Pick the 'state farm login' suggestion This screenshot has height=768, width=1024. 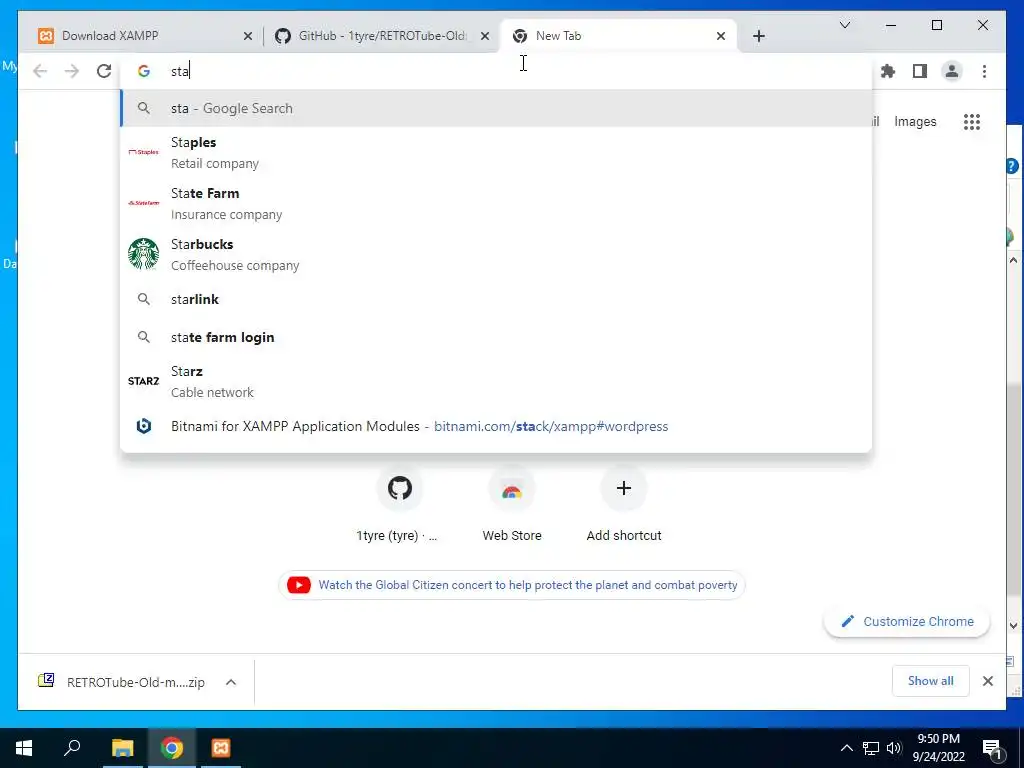tap(496, 337)
